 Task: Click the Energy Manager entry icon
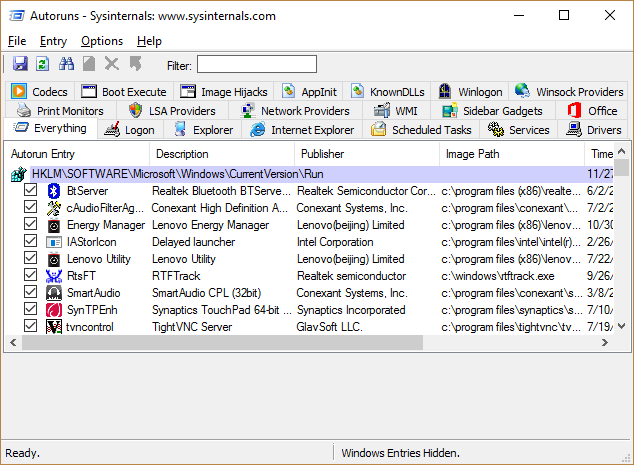[54, 225]
